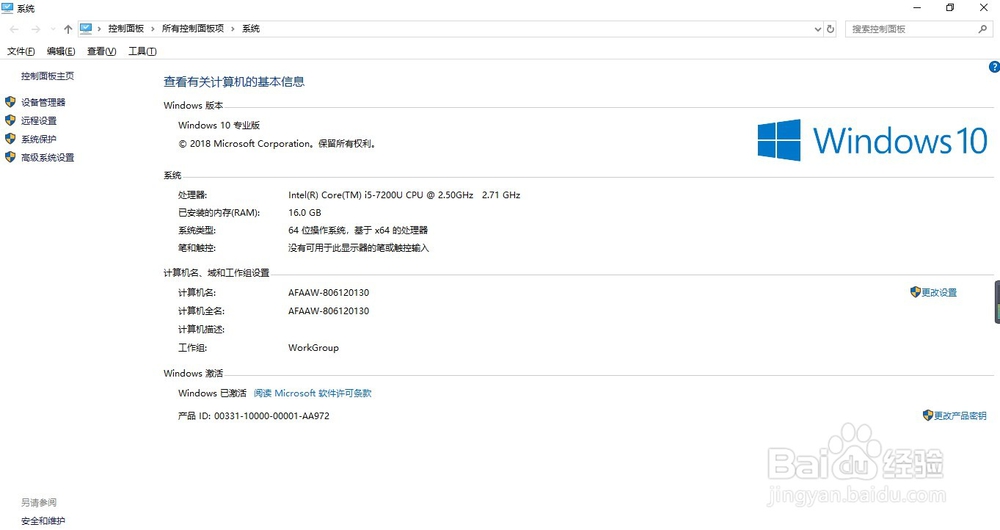Open the 文件(F) menu
Screen dimensions: 1000x530
(21, 51)
